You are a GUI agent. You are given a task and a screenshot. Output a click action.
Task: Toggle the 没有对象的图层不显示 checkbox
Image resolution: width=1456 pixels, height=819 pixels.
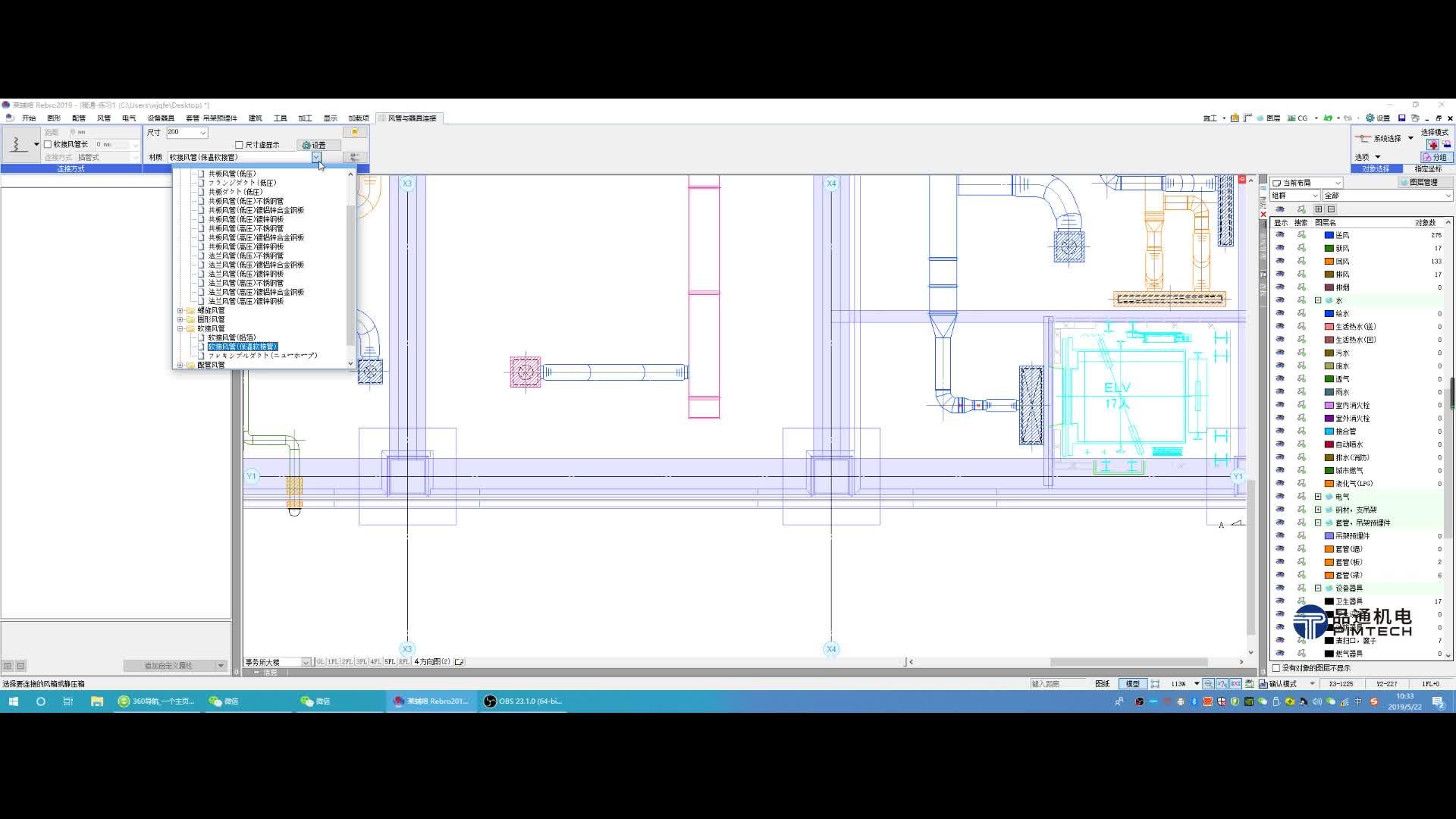[x=1276, y=668]
